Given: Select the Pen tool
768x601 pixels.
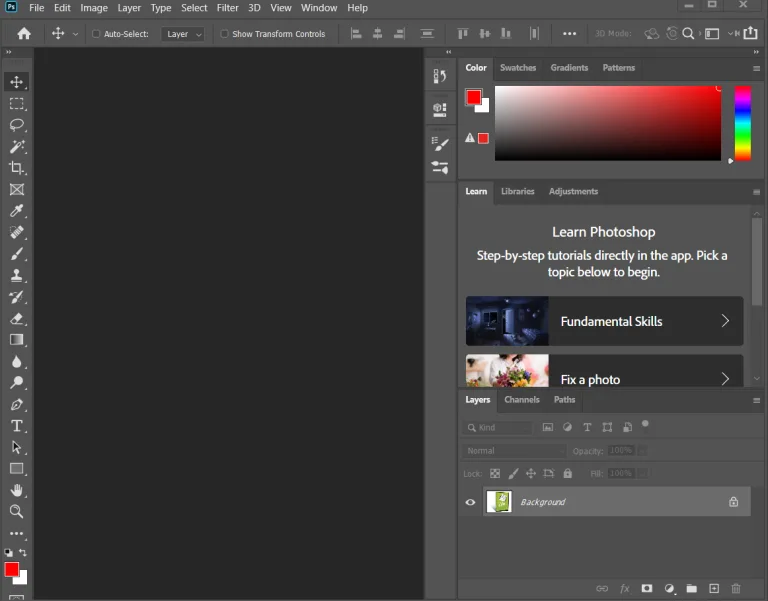Looking at the screenshot, I should (17, 405).
